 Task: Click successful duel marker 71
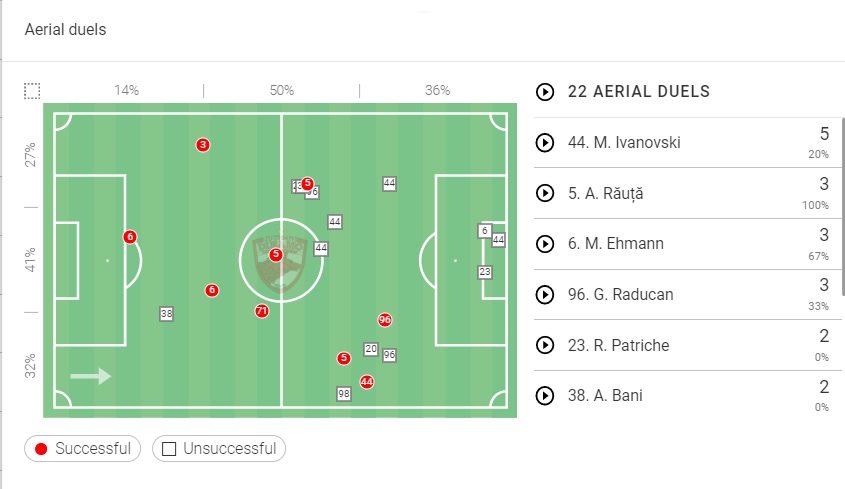[262, 311]
